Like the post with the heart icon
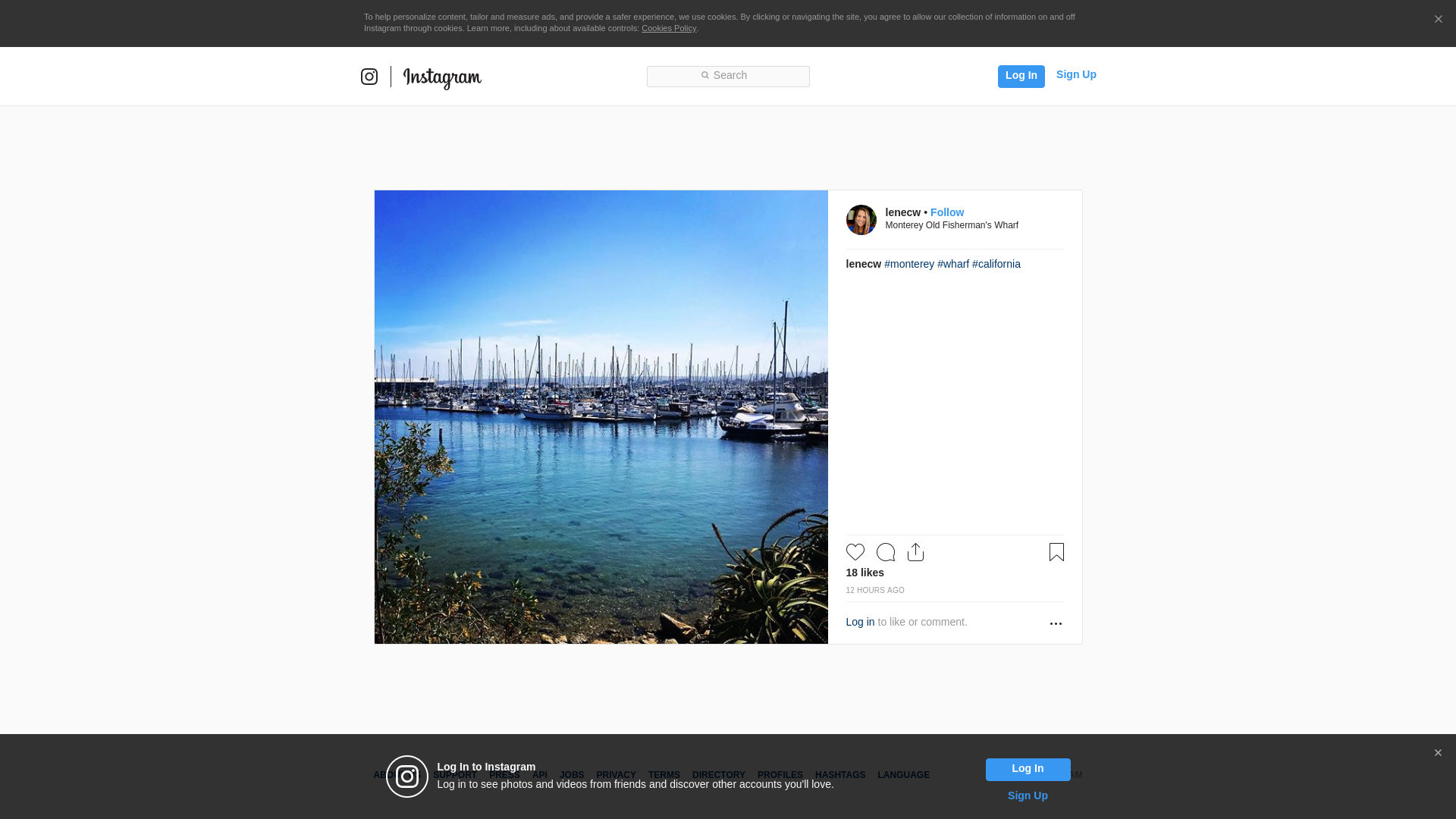The image size is (1456, 819). [x=855, y=552]
